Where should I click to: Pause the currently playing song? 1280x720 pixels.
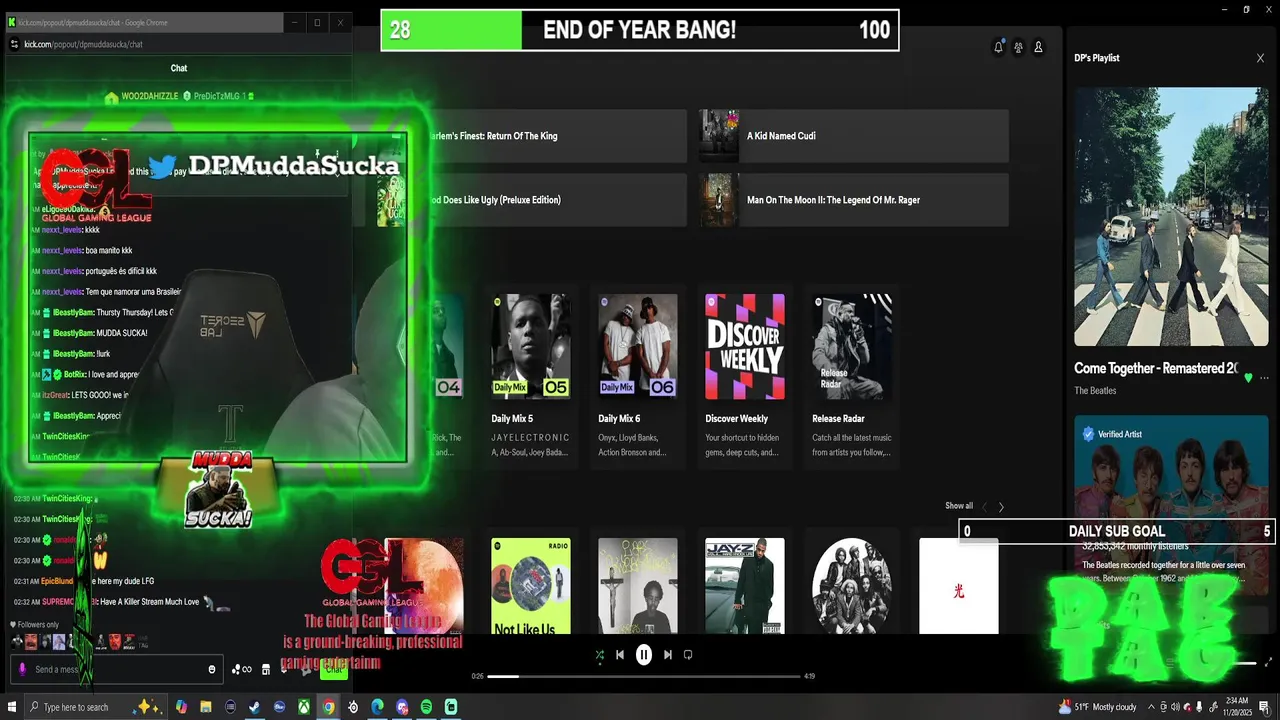tap(644, 655)
